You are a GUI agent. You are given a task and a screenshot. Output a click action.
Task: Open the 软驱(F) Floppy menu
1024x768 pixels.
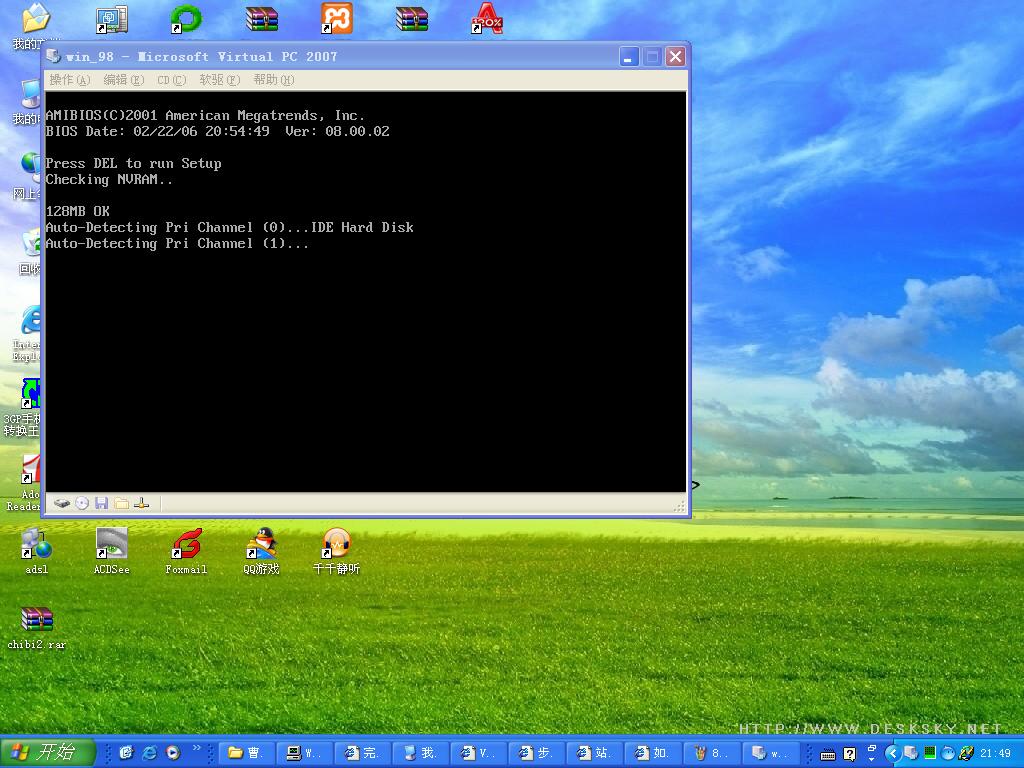pos(219,80)
